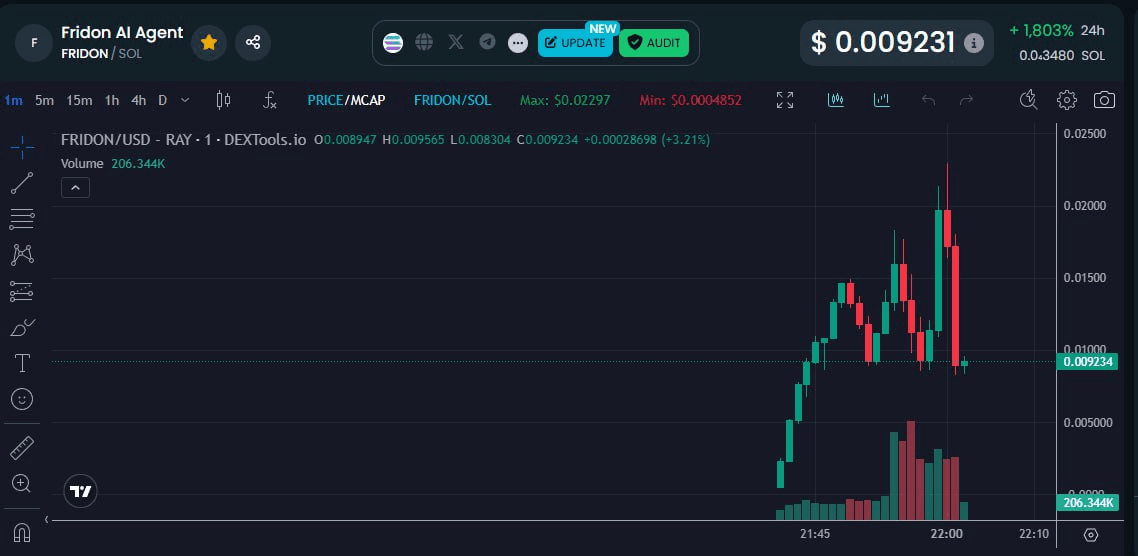Viewport: 1138px width, 556px height.
Task: Switch to the 15m timeframe
Action: 79,101
